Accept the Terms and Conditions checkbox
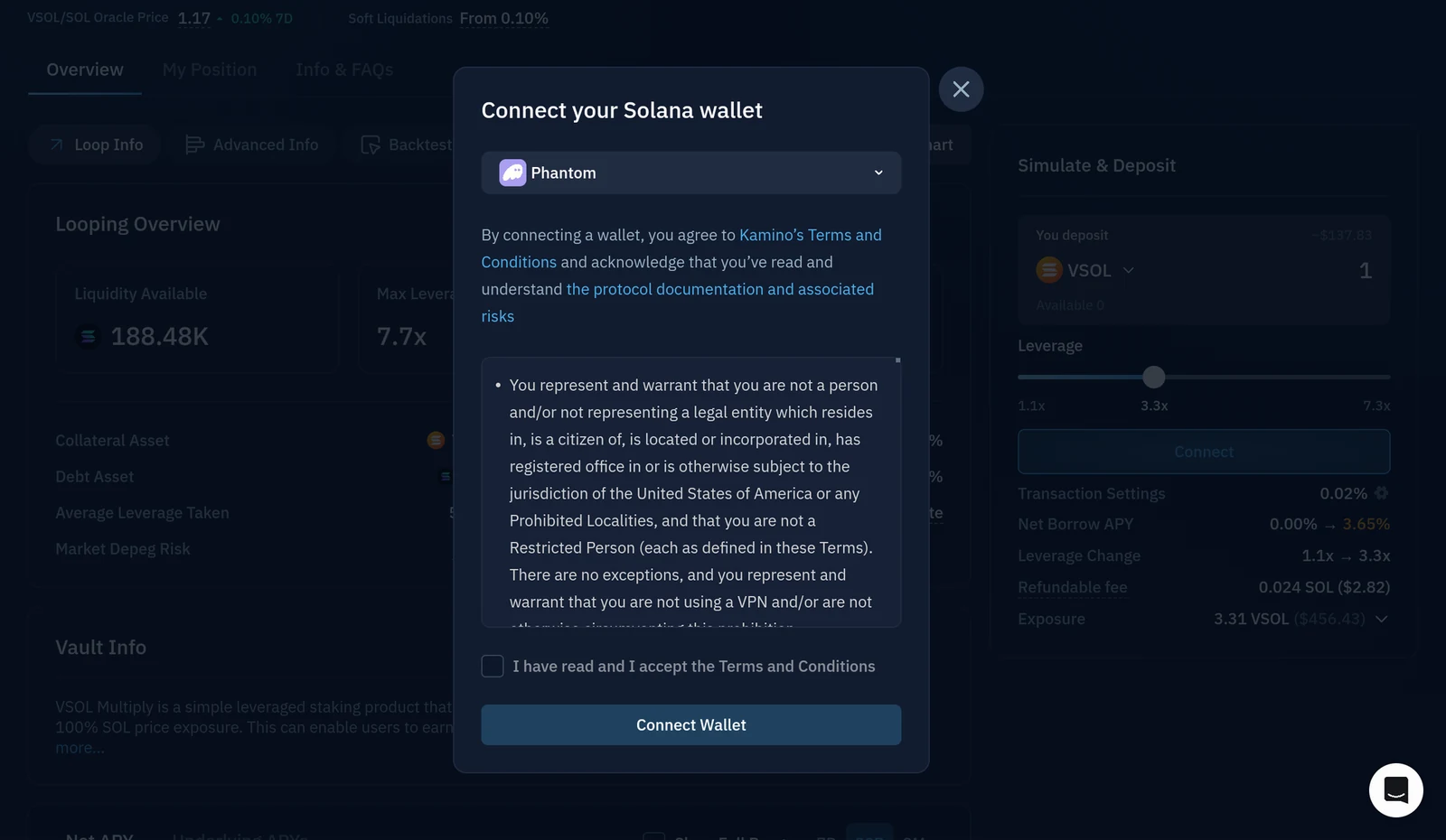This screenshot has width=1446, height=840. pyautogui.click(x=493, y=667)
